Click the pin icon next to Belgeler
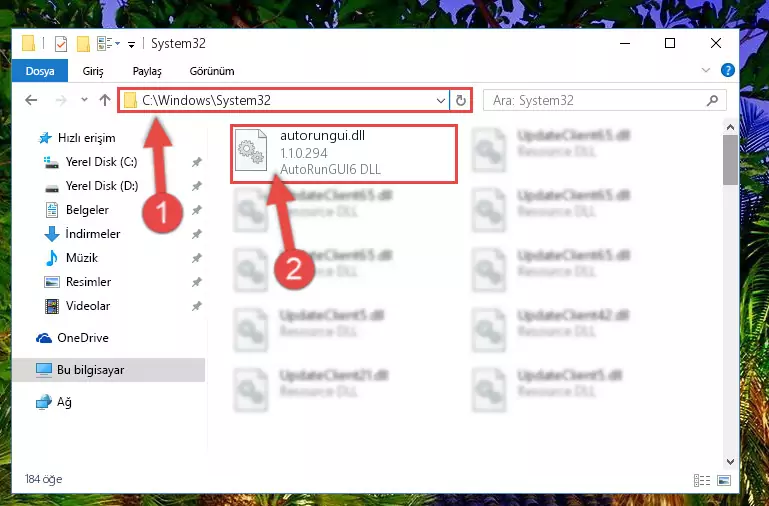Screen dimensions: 769x506 click(197, 210)
